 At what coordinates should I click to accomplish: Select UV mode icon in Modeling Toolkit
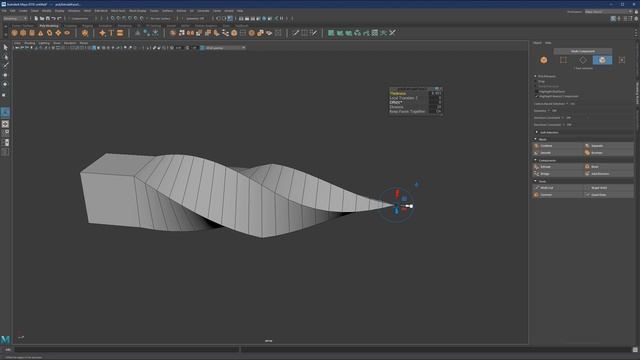coord(622,60)
